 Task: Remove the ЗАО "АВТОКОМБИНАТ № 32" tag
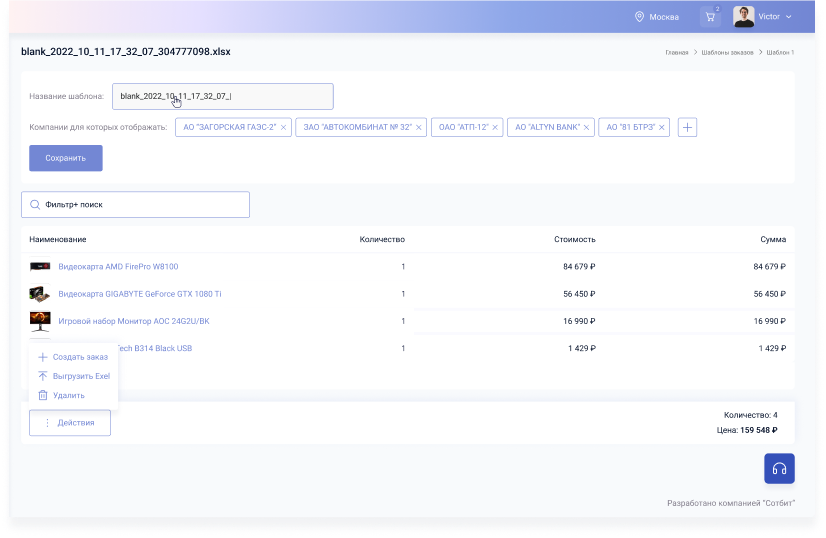pos(419,128)
